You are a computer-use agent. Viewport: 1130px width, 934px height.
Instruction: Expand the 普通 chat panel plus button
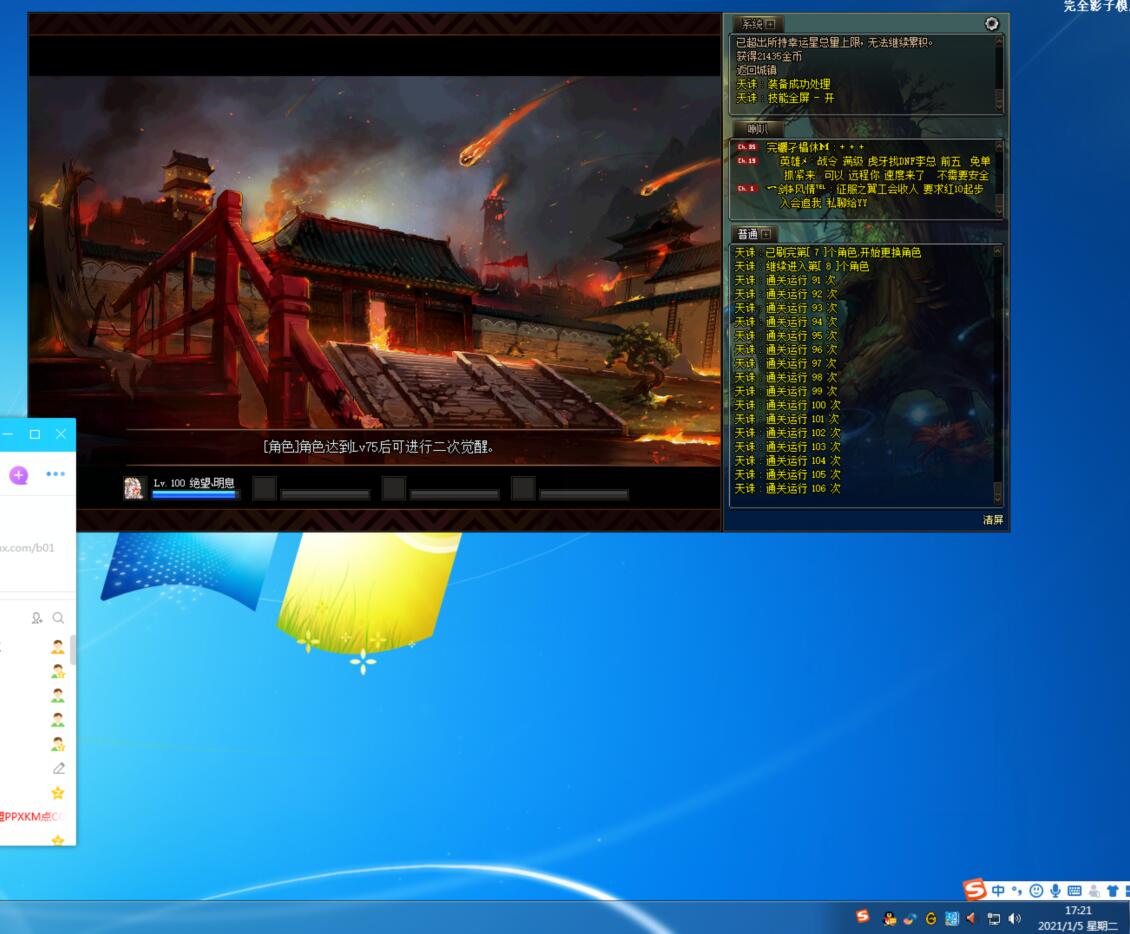coord(767,234)
